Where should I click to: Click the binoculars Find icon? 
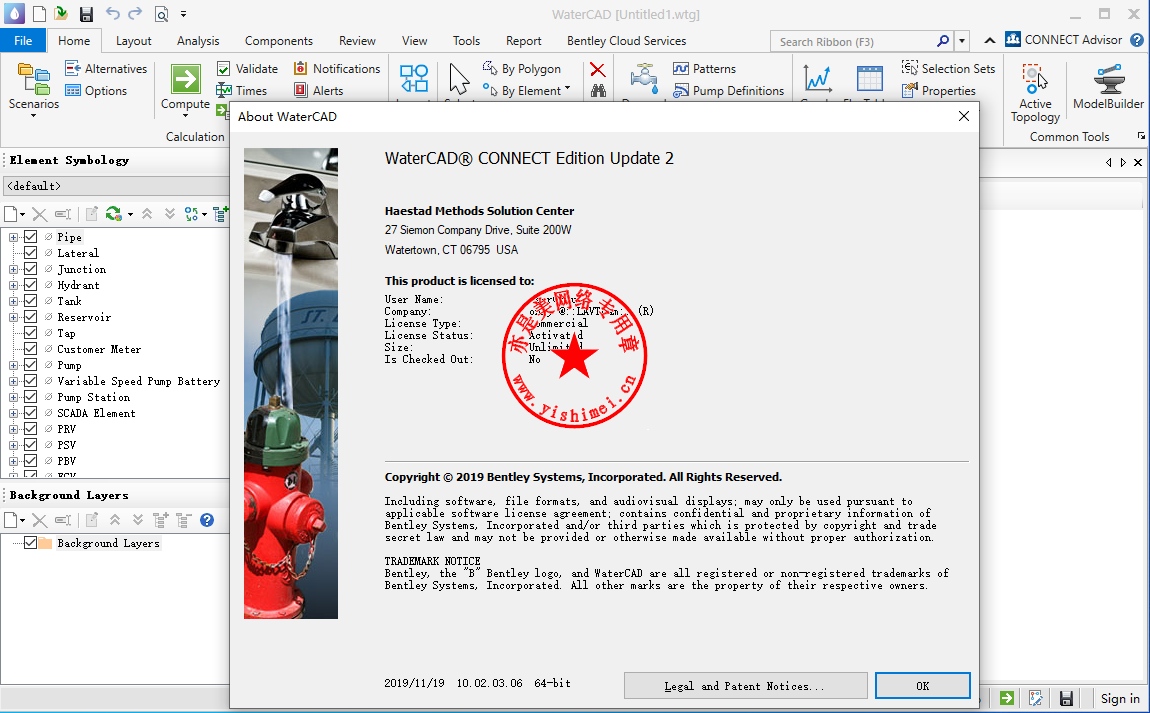pos(598,90)
